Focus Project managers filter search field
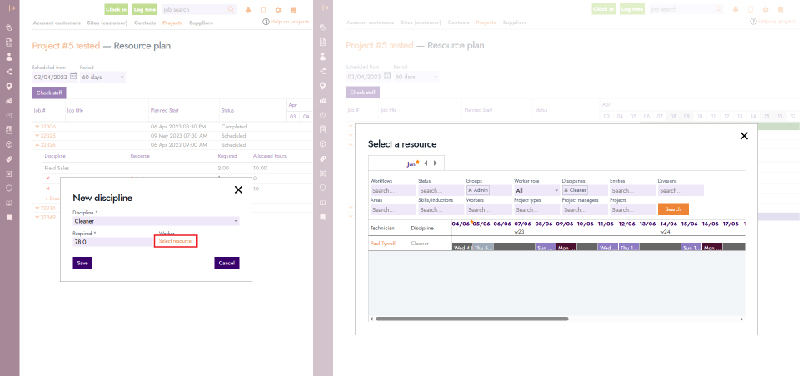The height and width of the screenshot is (376, 800). click(x=584, y=210)
